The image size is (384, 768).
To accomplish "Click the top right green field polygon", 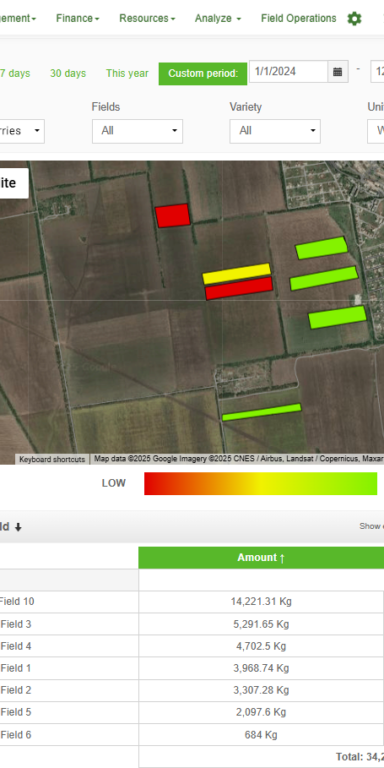I will 322,248.
